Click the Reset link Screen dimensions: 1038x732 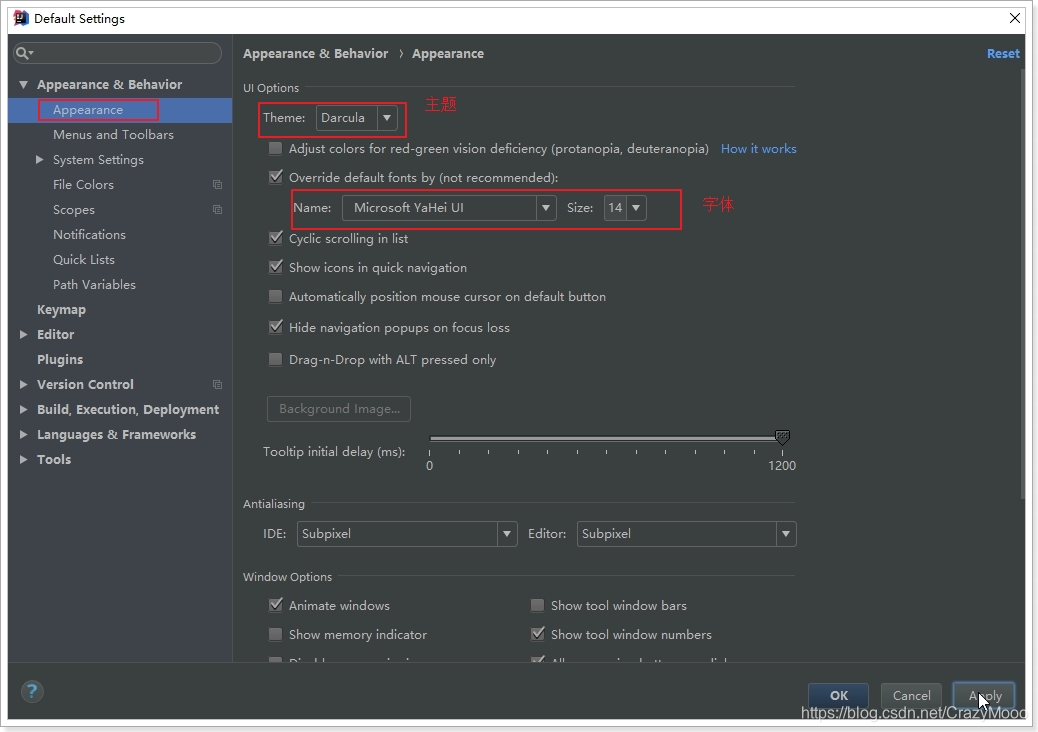1003,54
